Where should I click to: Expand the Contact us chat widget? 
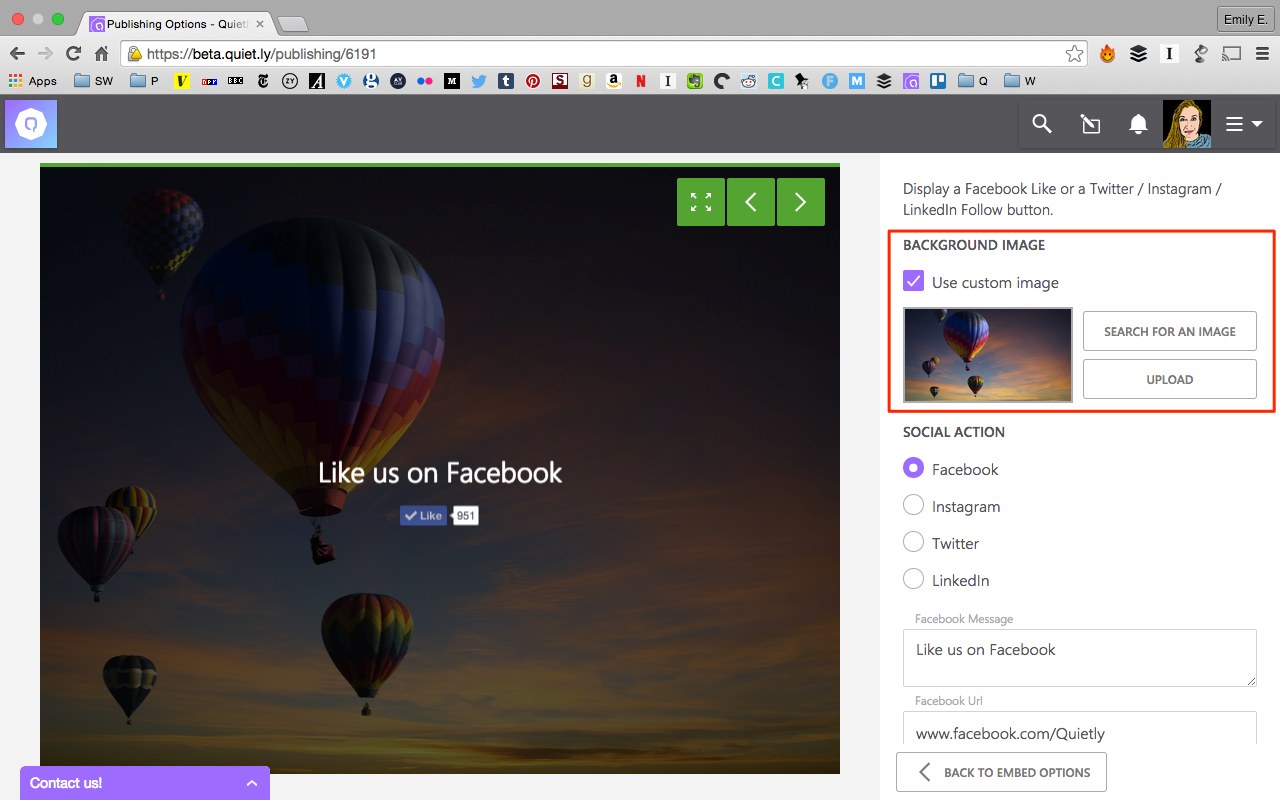145,783
